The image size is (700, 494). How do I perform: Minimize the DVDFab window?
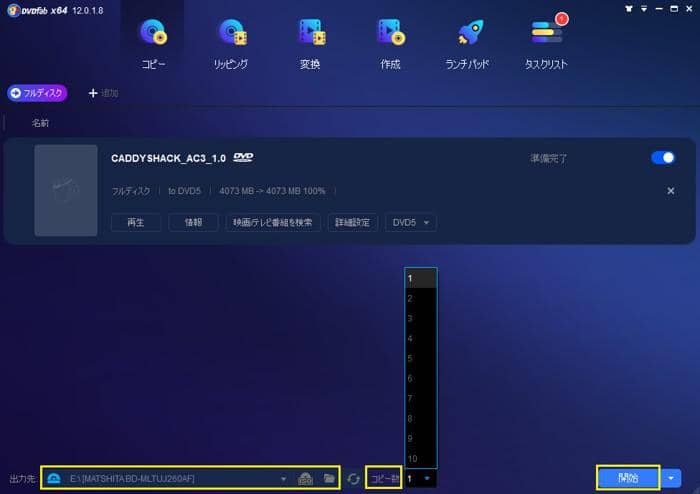(x=659, y=8)
